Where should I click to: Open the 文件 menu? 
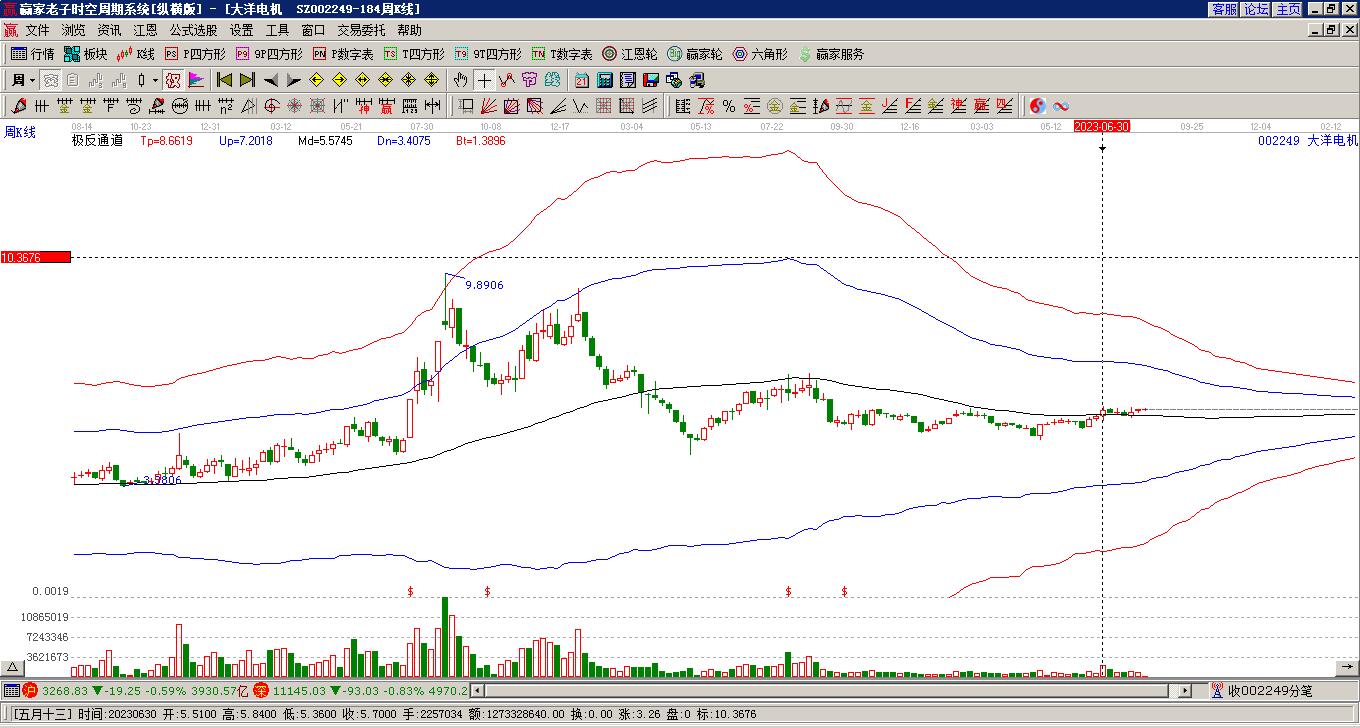point(38,31)
